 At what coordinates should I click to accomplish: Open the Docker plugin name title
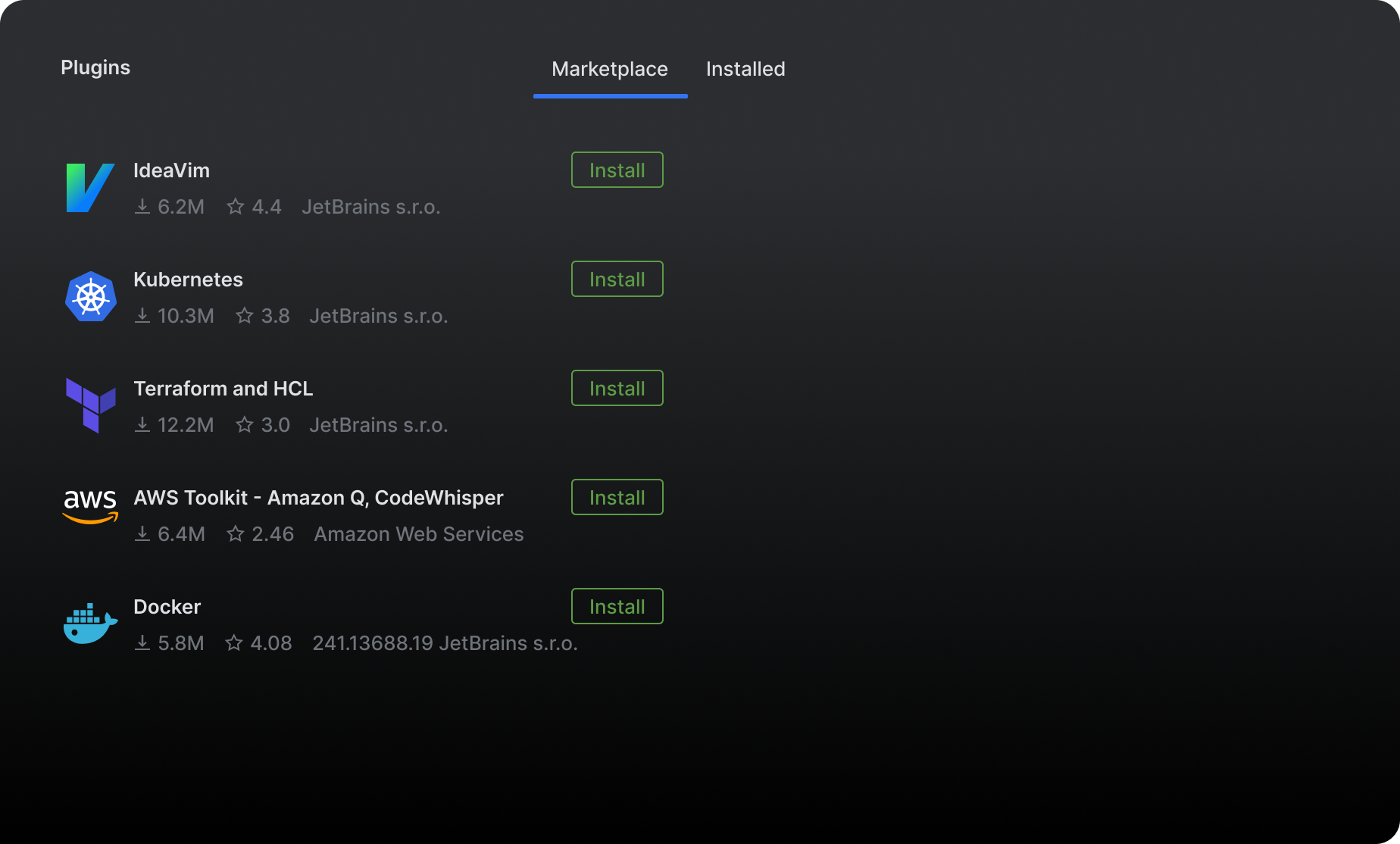[x=167, y=607]
